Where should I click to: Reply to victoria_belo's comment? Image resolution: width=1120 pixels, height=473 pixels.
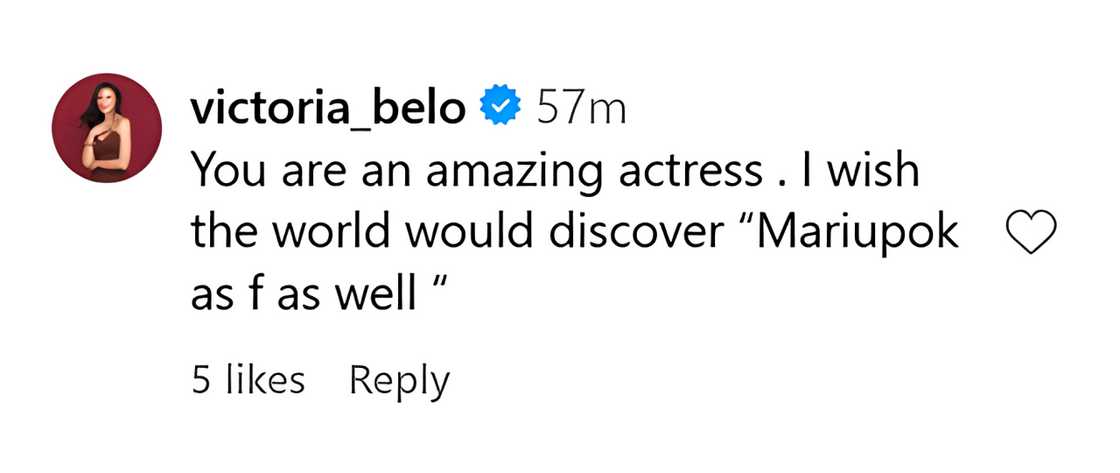point(398,380)
